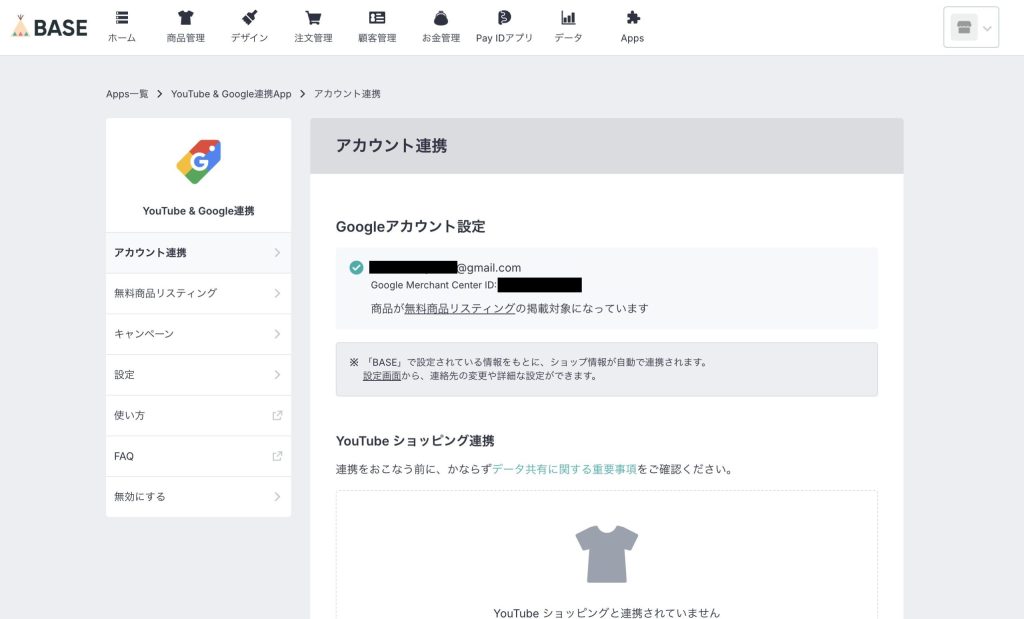The width and height of the screenshot is (1024, 619).
Task: Open the 無料商品リスティング underlined link
Action: coord(460,308)
